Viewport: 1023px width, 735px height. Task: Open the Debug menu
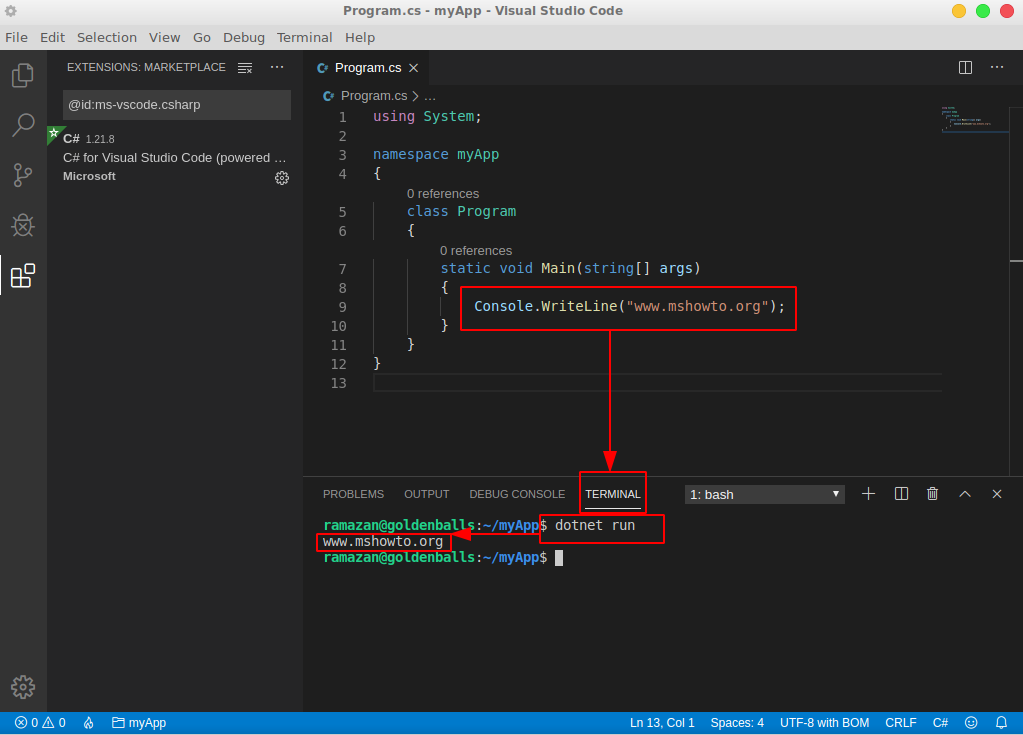tap(244, 37)
